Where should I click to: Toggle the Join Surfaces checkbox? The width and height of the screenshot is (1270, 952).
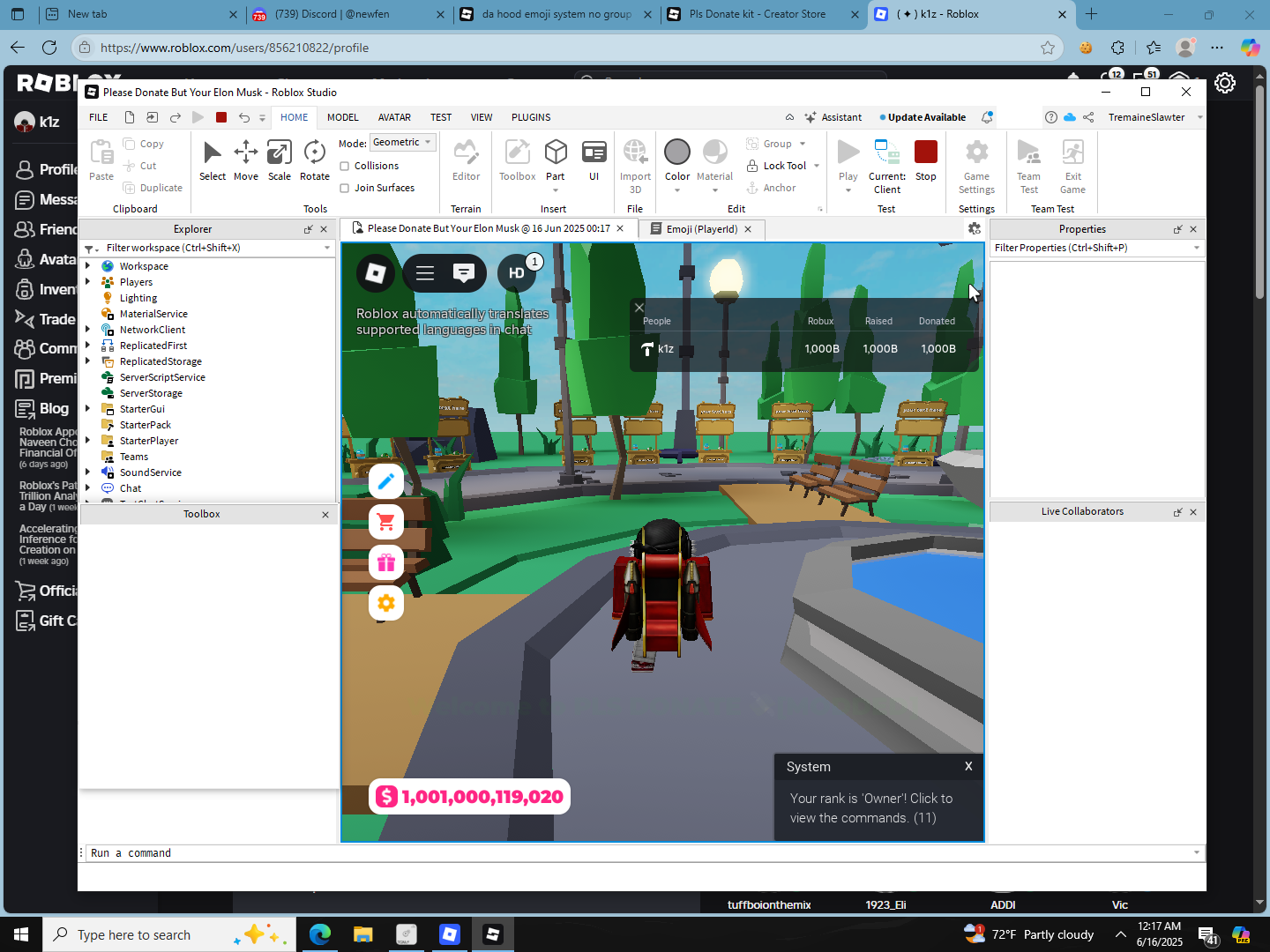[x=345, y=188]
